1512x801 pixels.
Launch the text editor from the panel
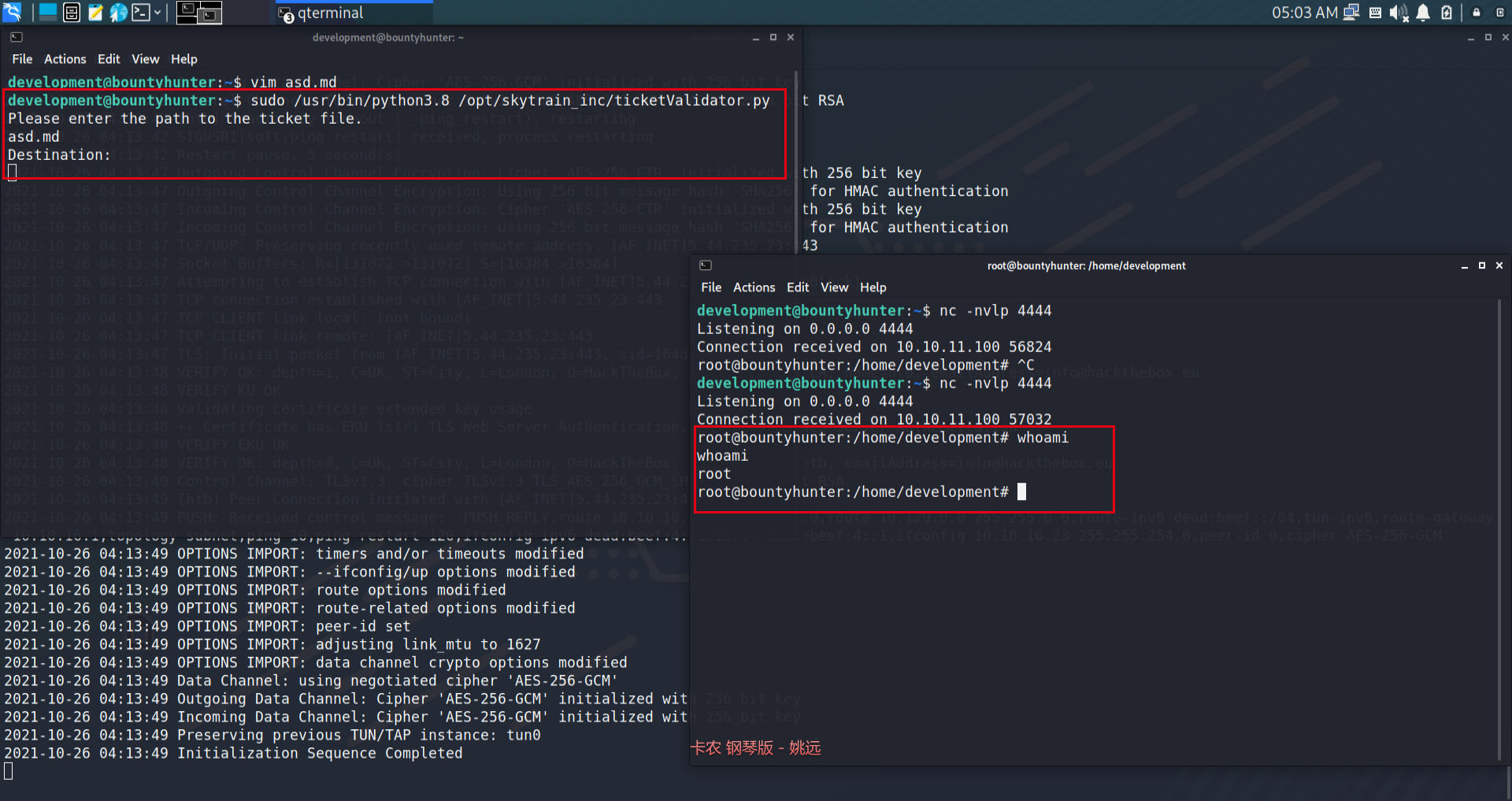pyautogui.click(x=95, y=12)
